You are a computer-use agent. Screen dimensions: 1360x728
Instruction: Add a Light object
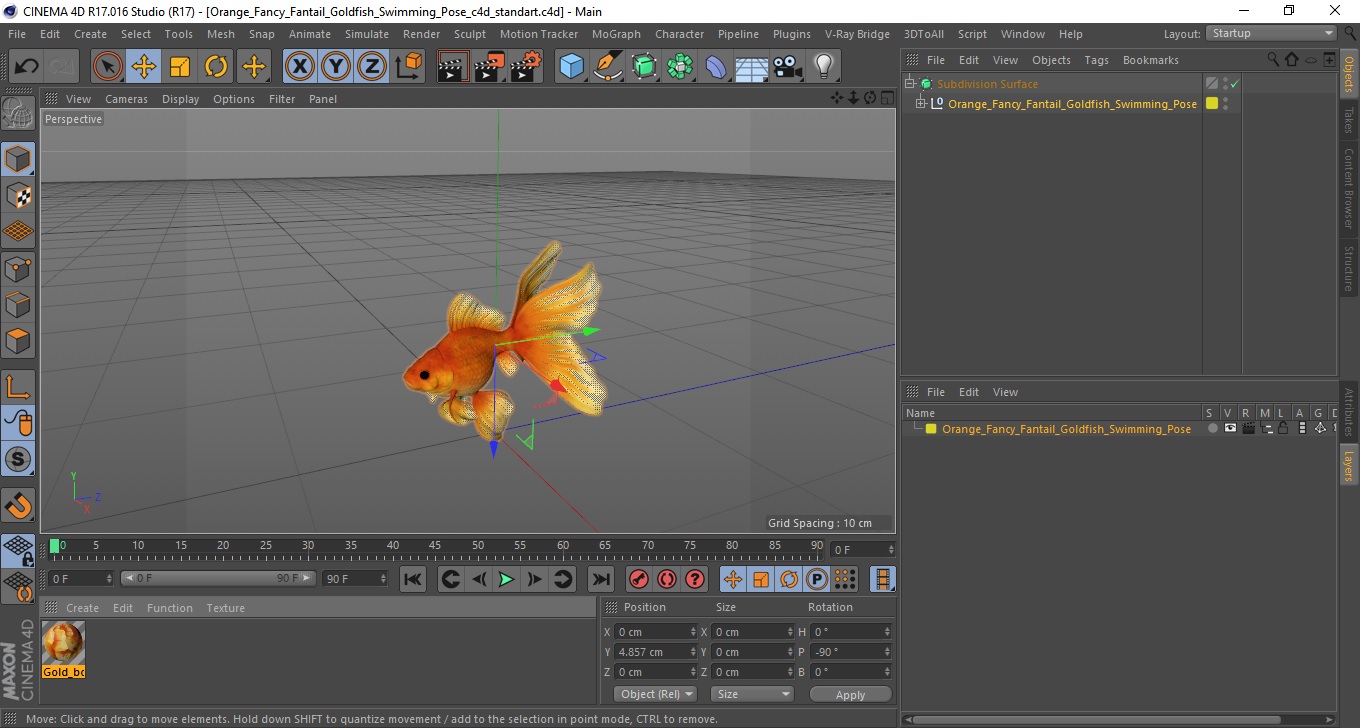click(824, 67)
